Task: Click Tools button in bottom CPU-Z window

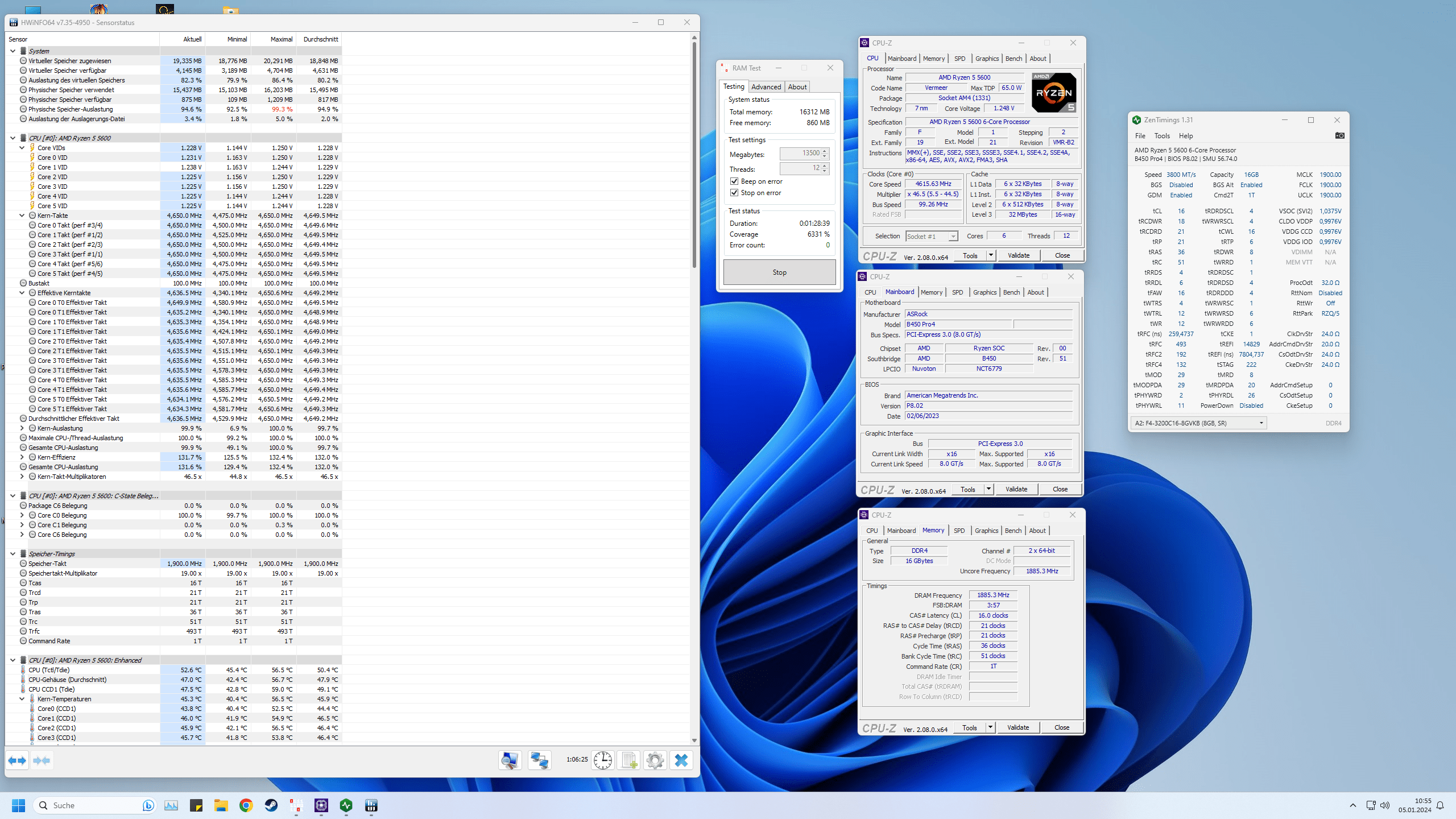Action: pyautogui.click(x=969, y=727)
